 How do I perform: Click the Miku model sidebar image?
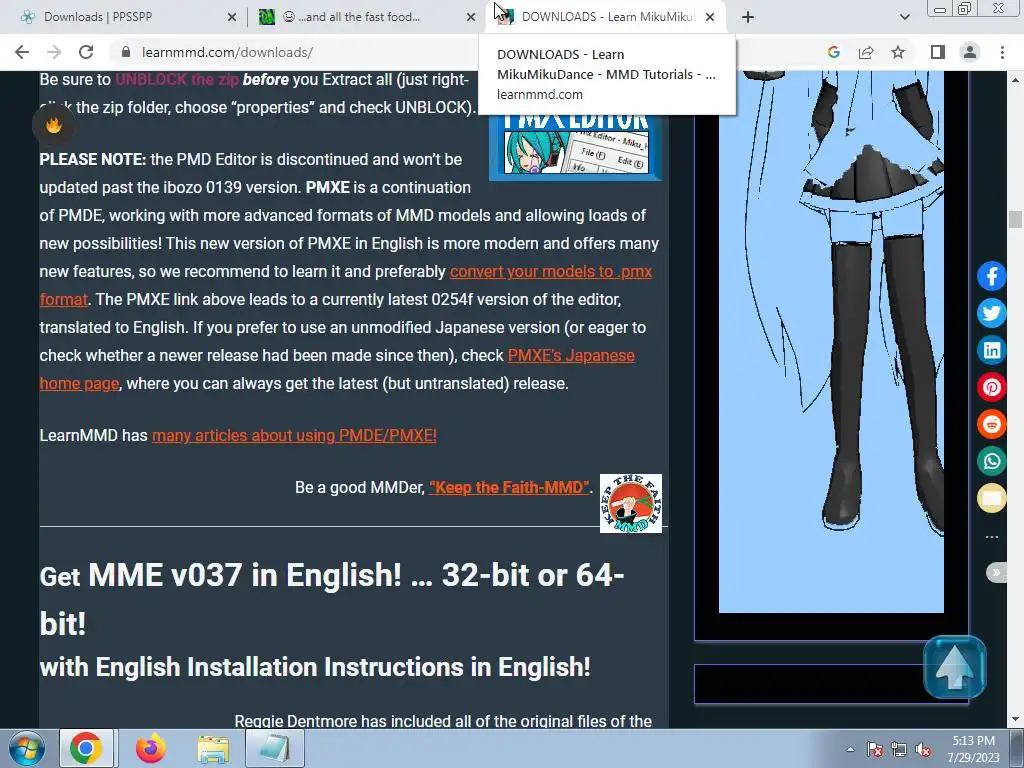tap(831, 342)
